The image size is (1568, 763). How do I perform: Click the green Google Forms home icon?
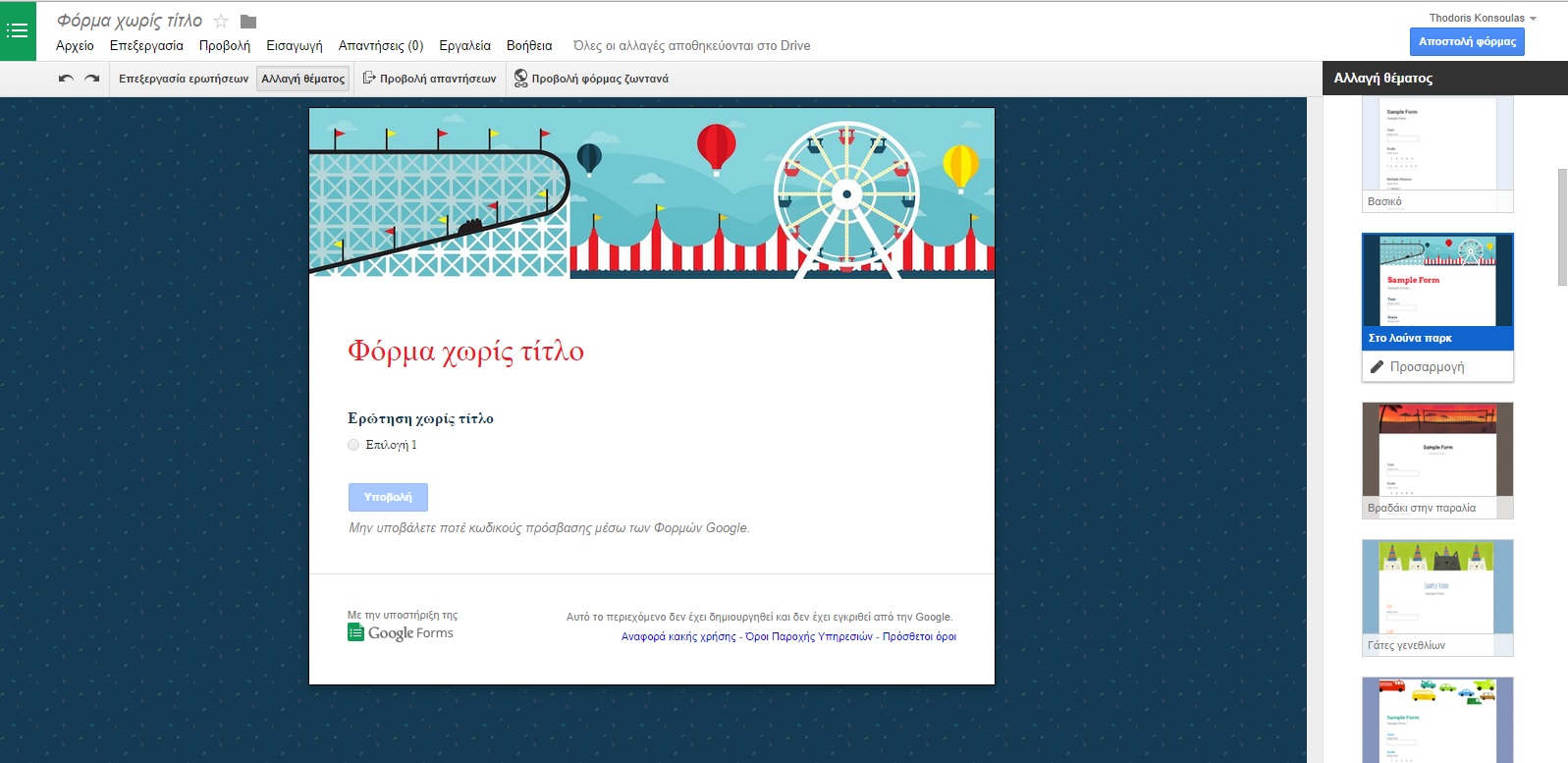click(18, 31)
